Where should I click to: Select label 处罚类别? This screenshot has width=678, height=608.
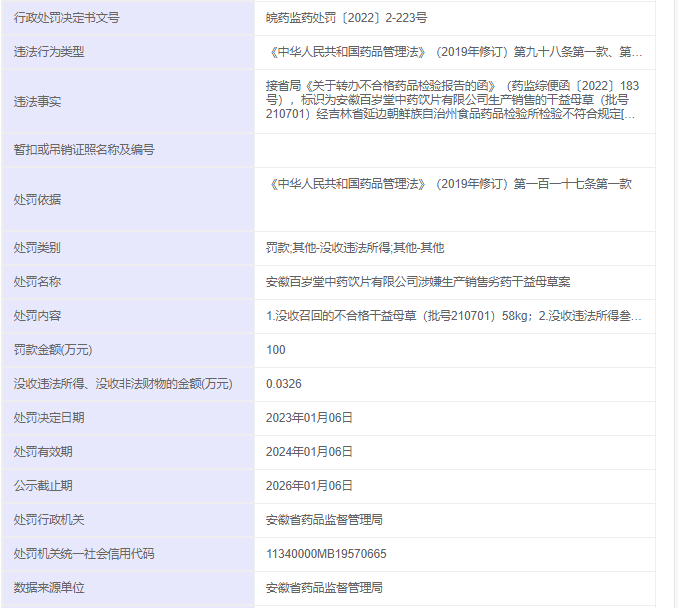click(37, 248)
